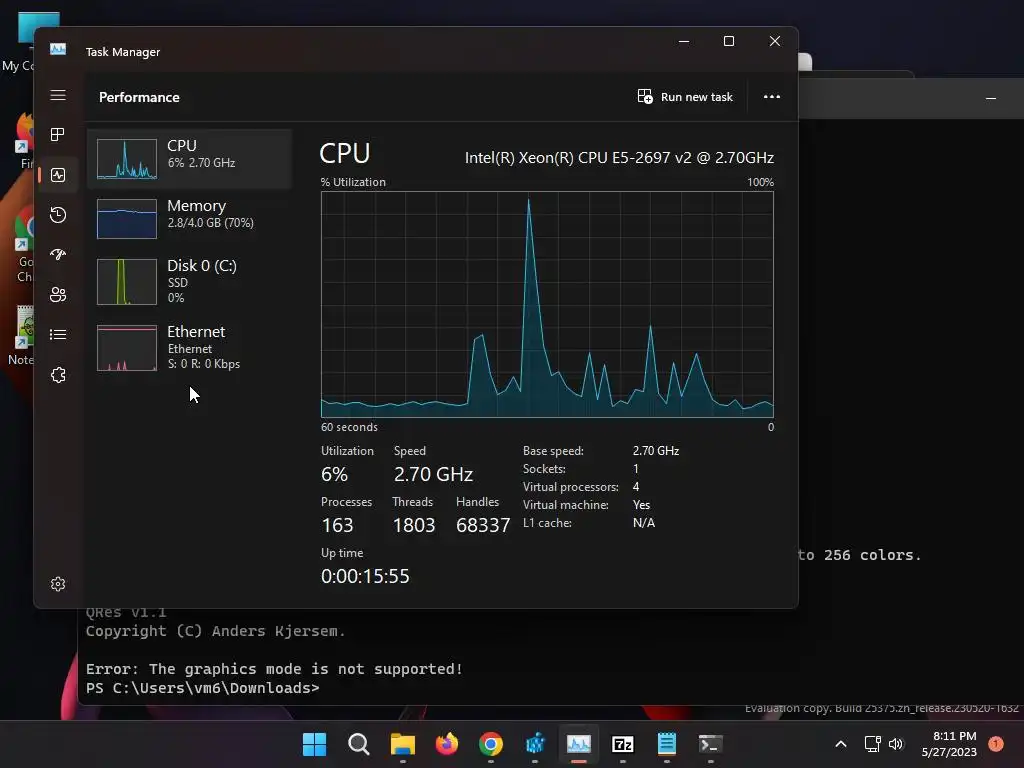
Task: Click the Ethernet mini graph thumbnail
Action: (127, 348)
